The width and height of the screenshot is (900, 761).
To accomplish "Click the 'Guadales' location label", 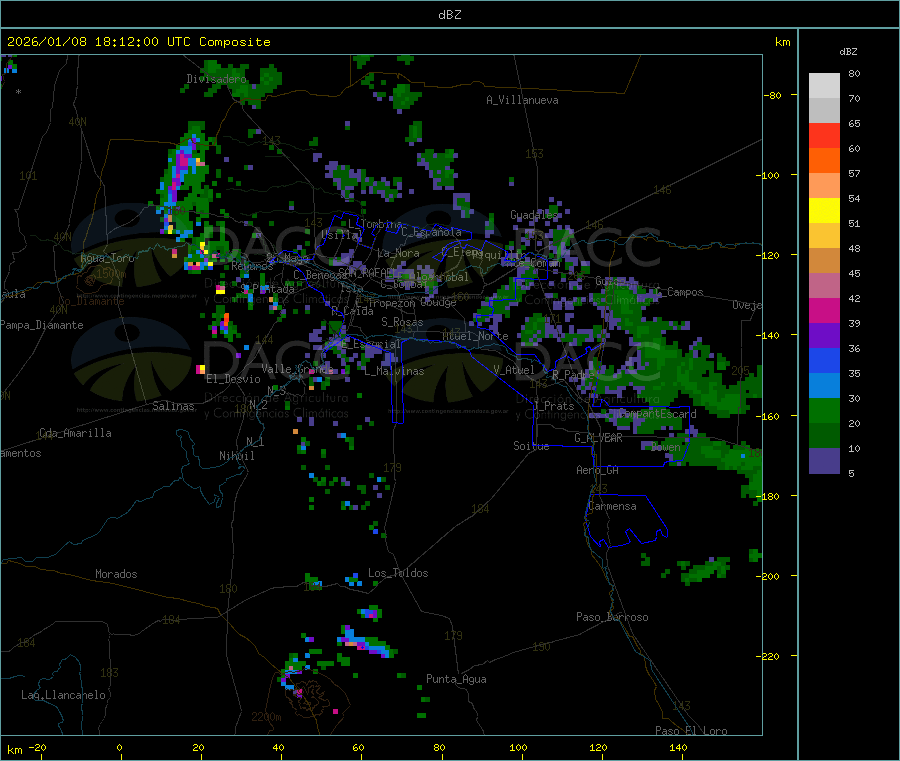I will 534,215.
